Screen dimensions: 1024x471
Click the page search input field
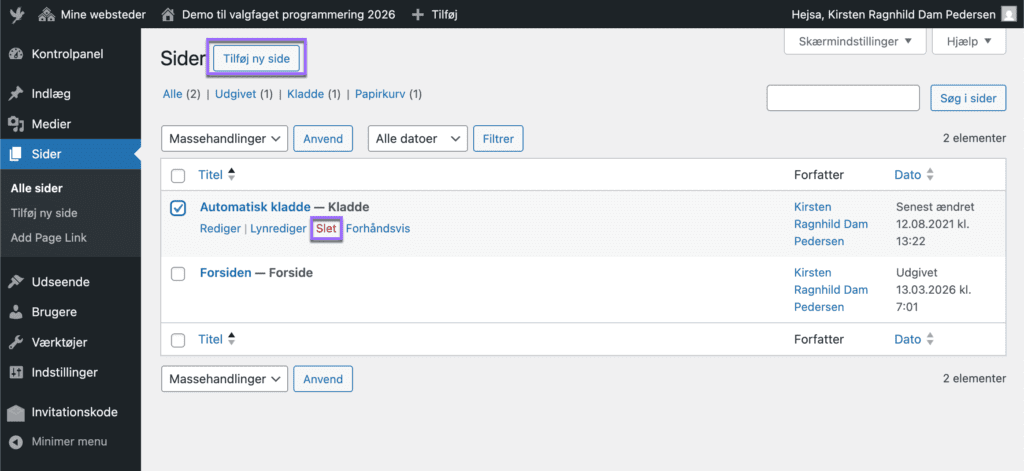(842, 98)
